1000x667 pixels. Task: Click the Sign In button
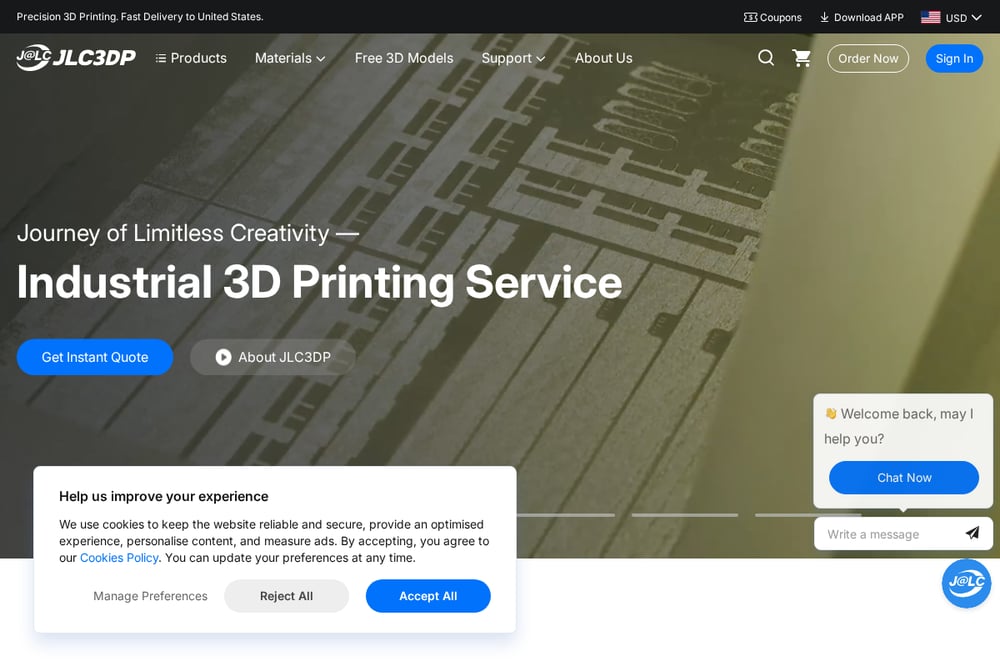point(954,59)
